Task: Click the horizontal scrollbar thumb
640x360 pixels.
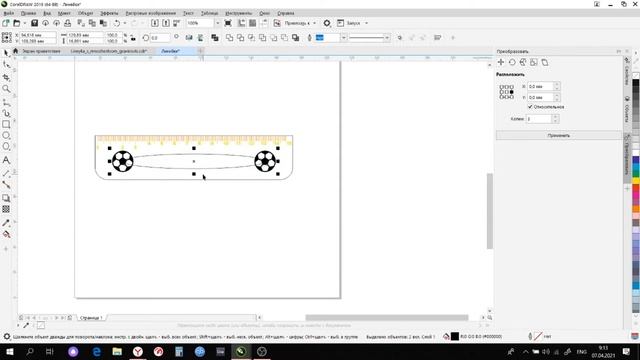Action: (387, 318)
